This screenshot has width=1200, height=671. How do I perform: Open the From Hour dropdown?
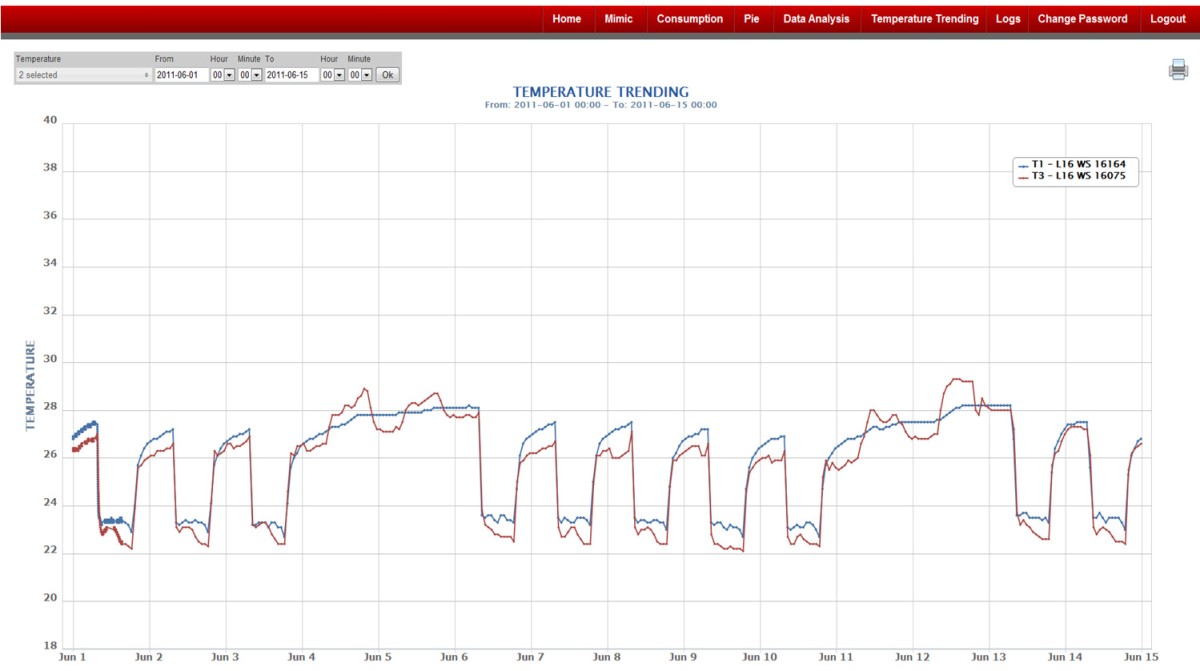(222, 75)
